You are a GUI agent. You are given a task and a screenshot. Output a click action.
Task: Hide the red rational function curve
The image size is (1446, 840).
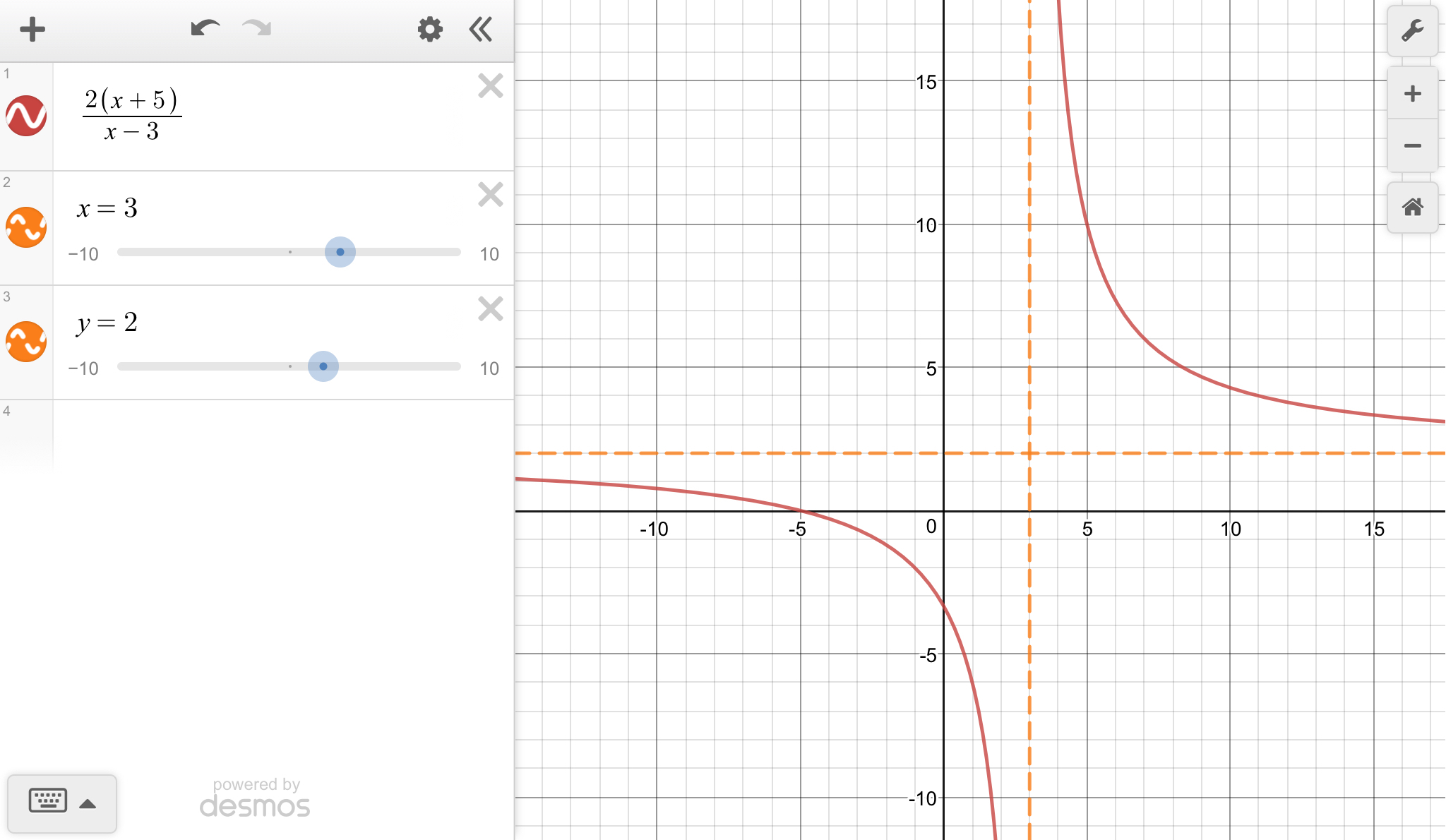click(26, 116)
